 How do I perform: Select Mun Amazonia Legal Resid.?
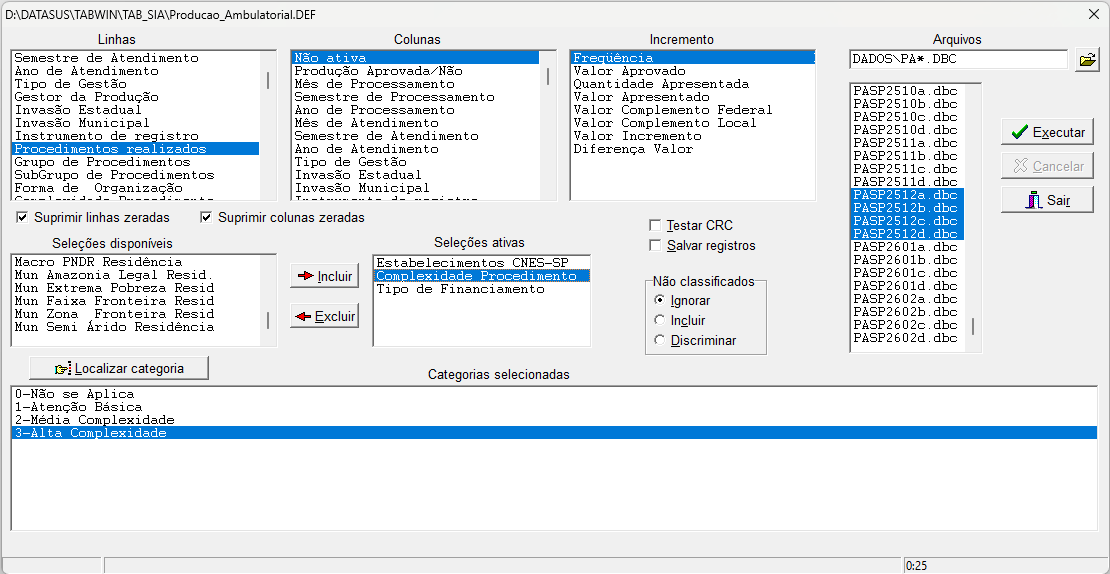point(136,275)
